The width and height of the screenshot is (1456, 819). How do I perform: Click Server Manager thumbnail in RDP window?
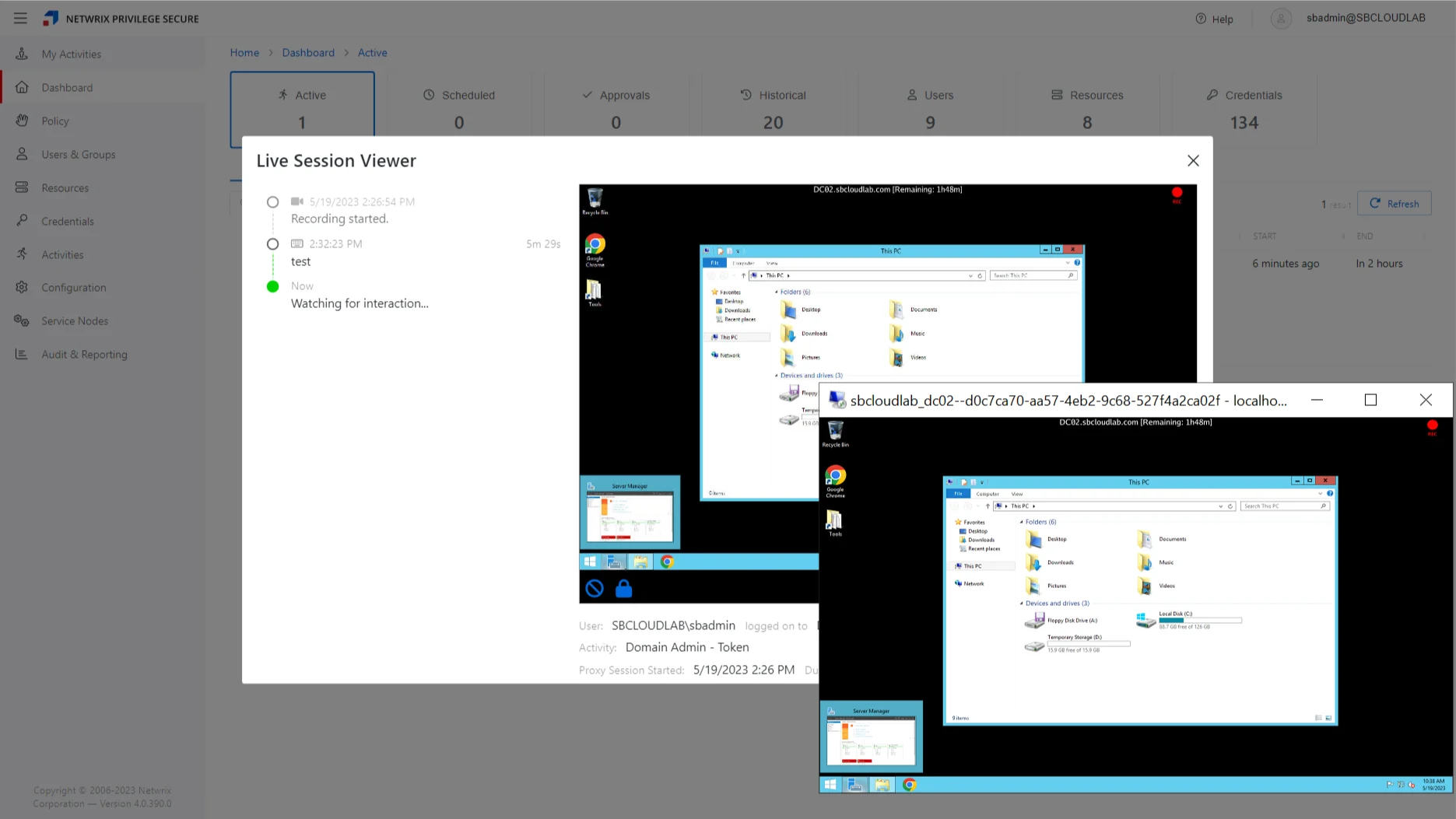[871, 737]
